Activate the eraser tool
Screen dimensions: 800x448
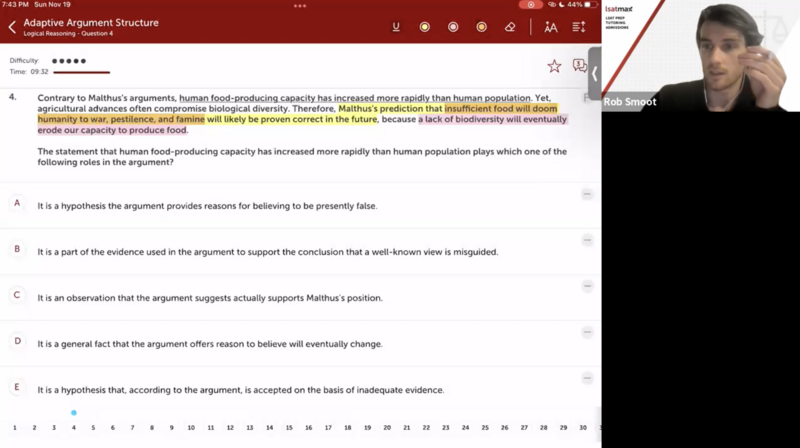[x=510, y=27]
